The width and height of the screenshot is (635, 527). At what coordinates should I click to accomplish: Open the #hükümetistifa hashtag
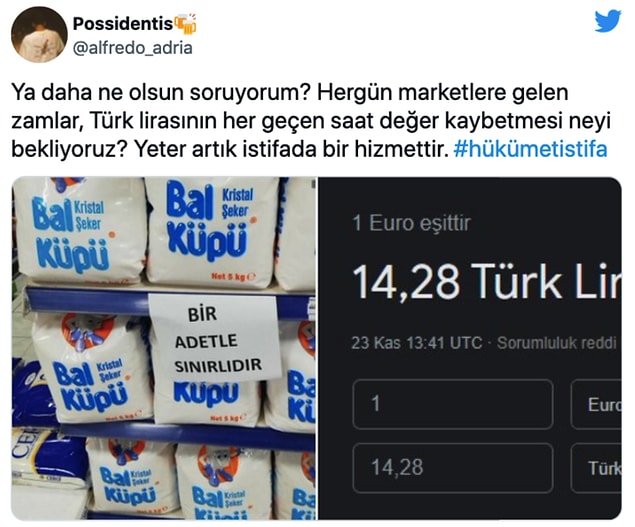(531, 149)
